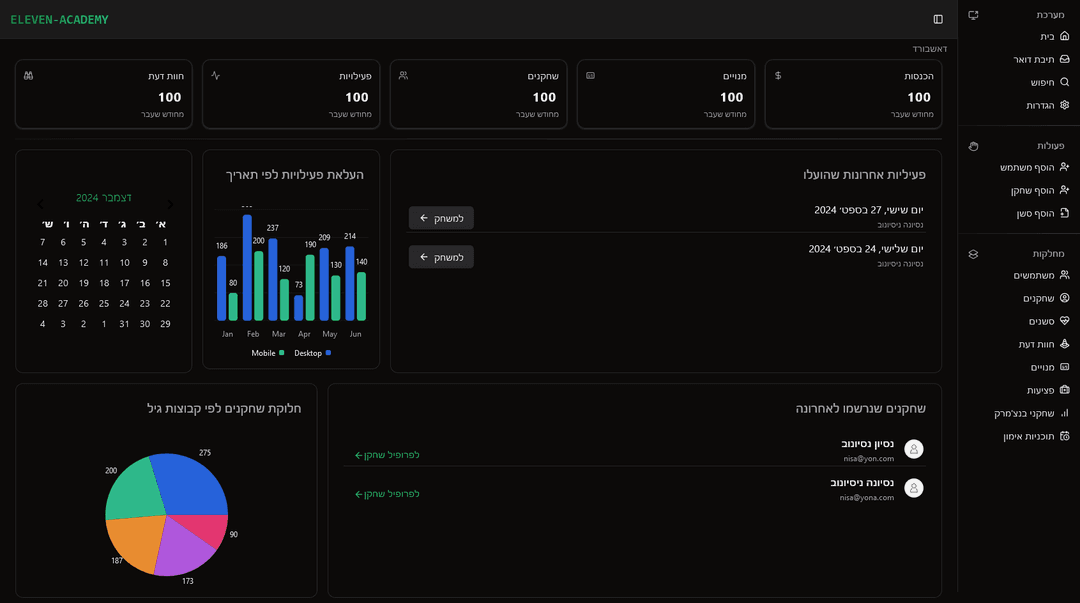Click the left arrow in calendar header

(x=40, y=204)
